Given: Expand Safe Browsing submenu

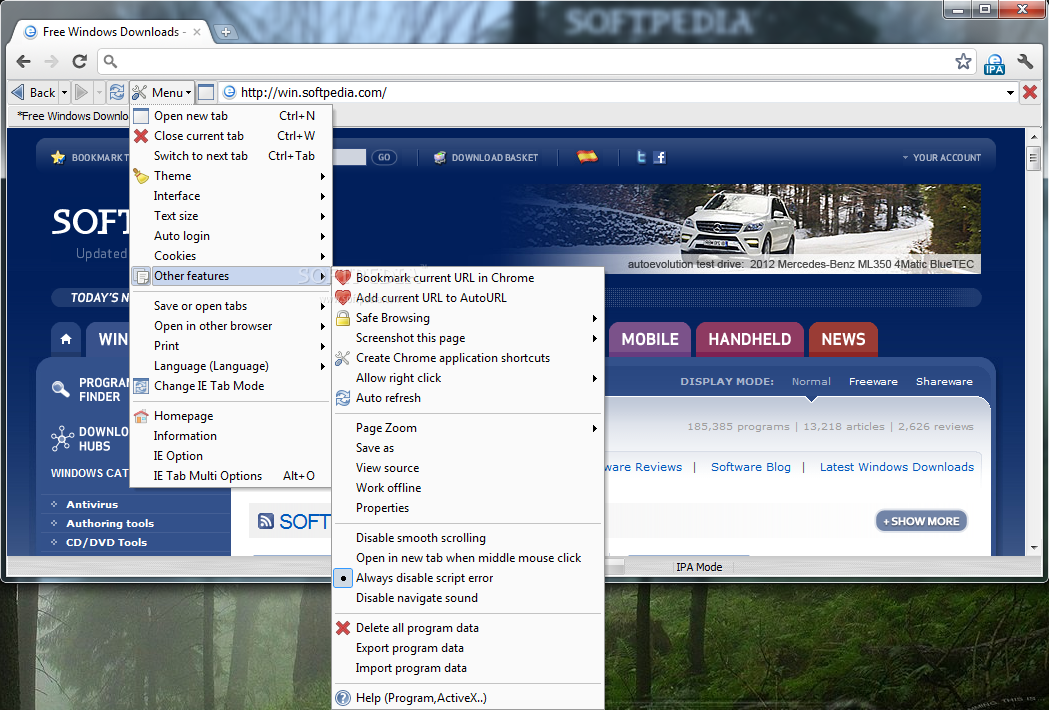Looking at the screenshot, I should 468,318.
